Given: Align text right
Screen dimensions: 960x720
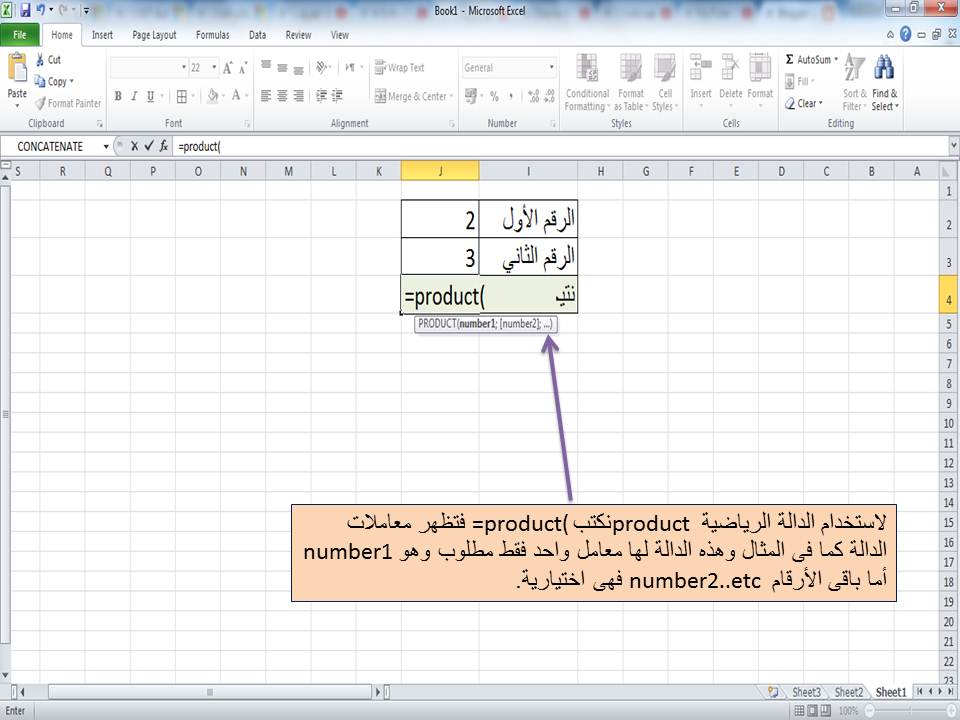Looking at the screenshot, I should (299, 96).
